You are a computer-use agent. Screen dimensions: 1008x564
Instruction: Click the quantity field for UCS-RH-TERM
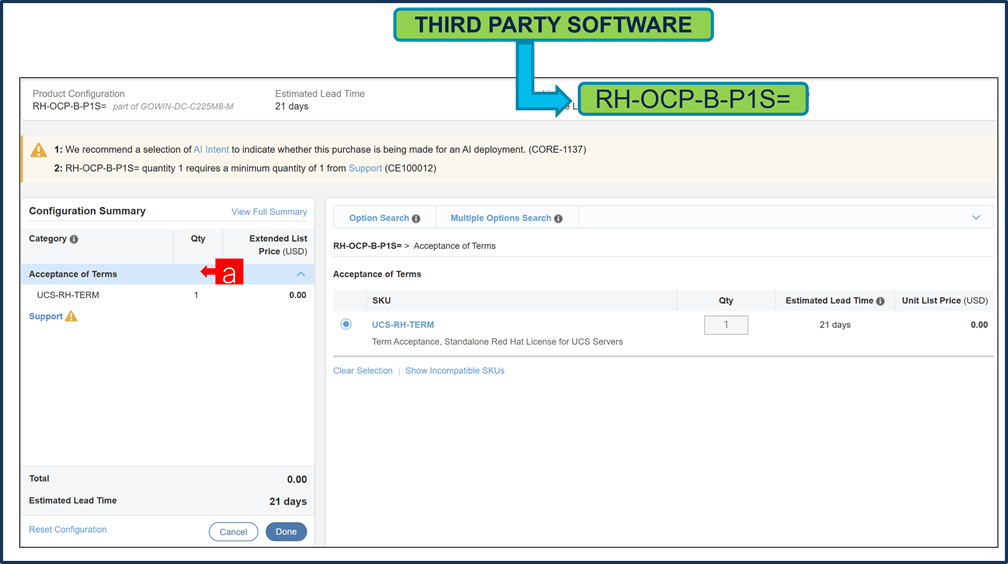pos(726,325)
